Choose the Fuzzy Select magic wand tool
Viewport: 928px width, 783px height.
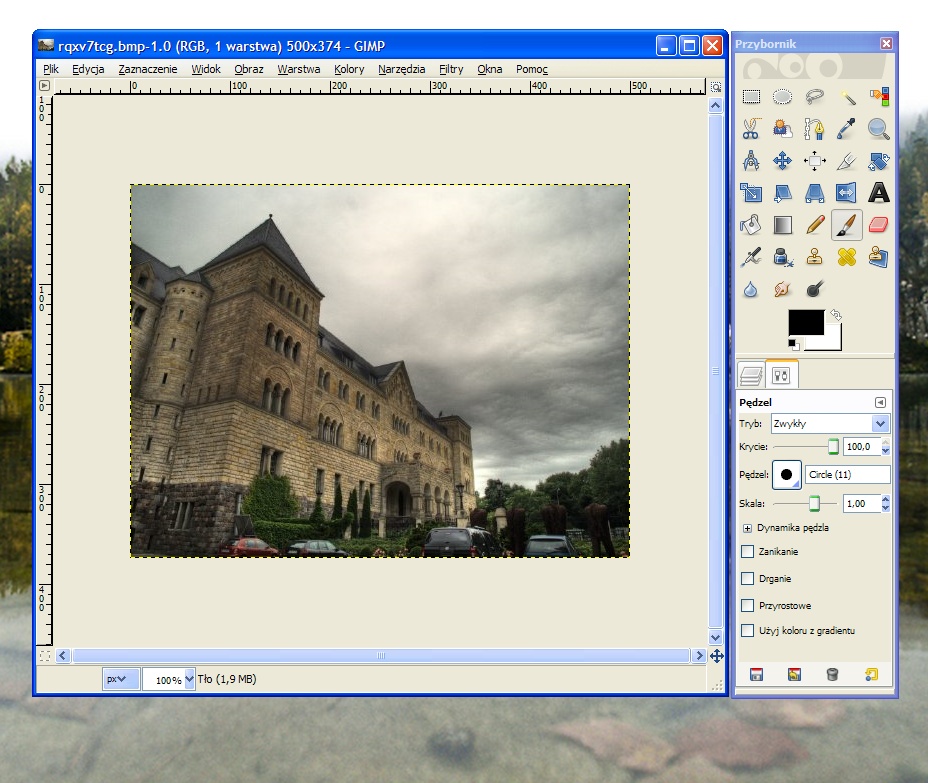coord(847,97)
